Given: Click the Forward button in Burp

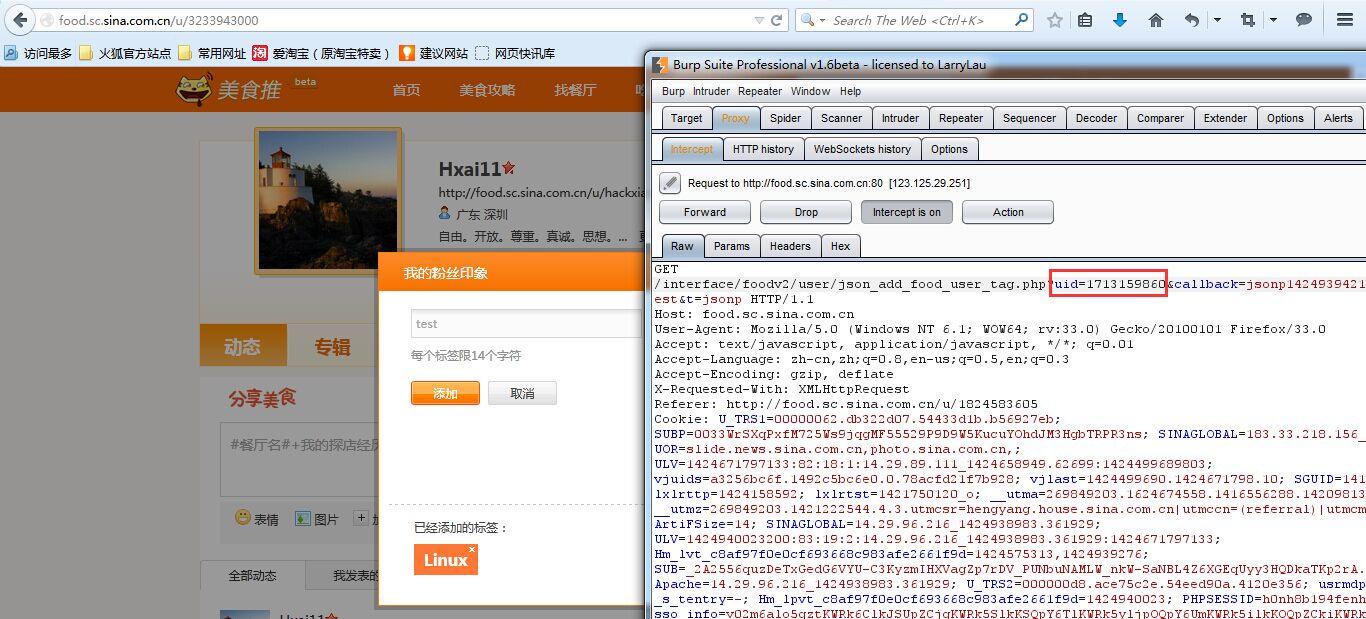Looking at the screenshot, I should point(705,212).
